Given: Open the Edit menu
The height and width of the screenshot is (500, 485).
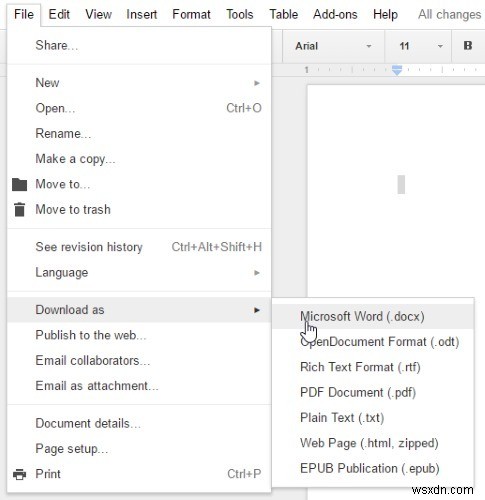Looking at the screenshot, I should click(x=59, y=14).
